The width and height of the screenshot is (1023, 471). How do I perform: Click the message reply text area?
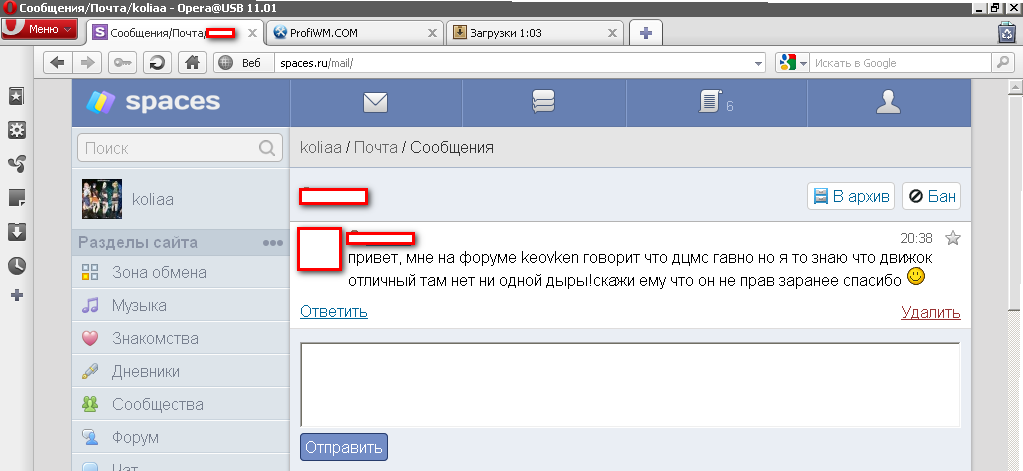coord(630,385)
